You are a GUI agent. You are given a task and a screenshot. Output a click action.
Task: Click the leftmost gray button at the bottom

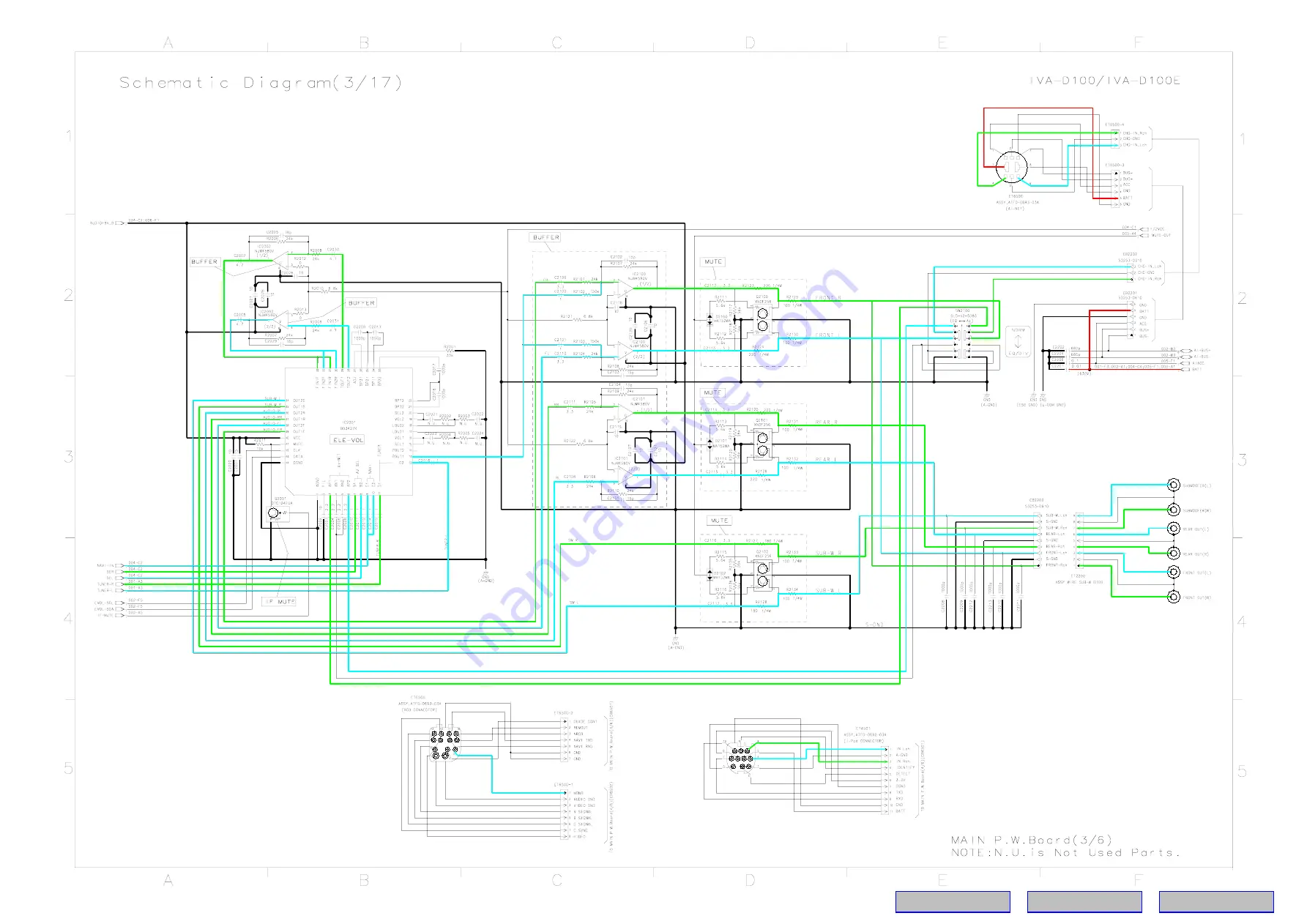tap(953, 901)
